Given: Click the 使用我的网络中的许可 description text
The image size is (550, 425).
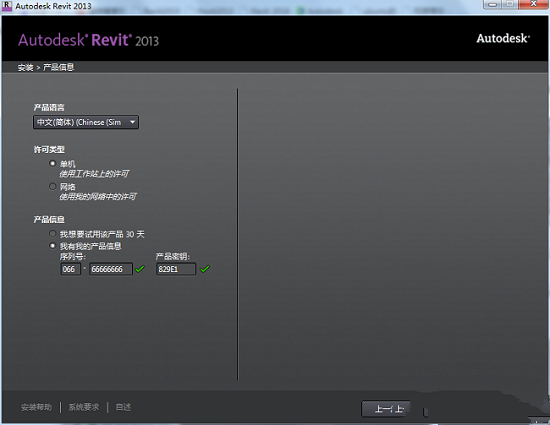Looking at the screenshot, I should (98, 196).
